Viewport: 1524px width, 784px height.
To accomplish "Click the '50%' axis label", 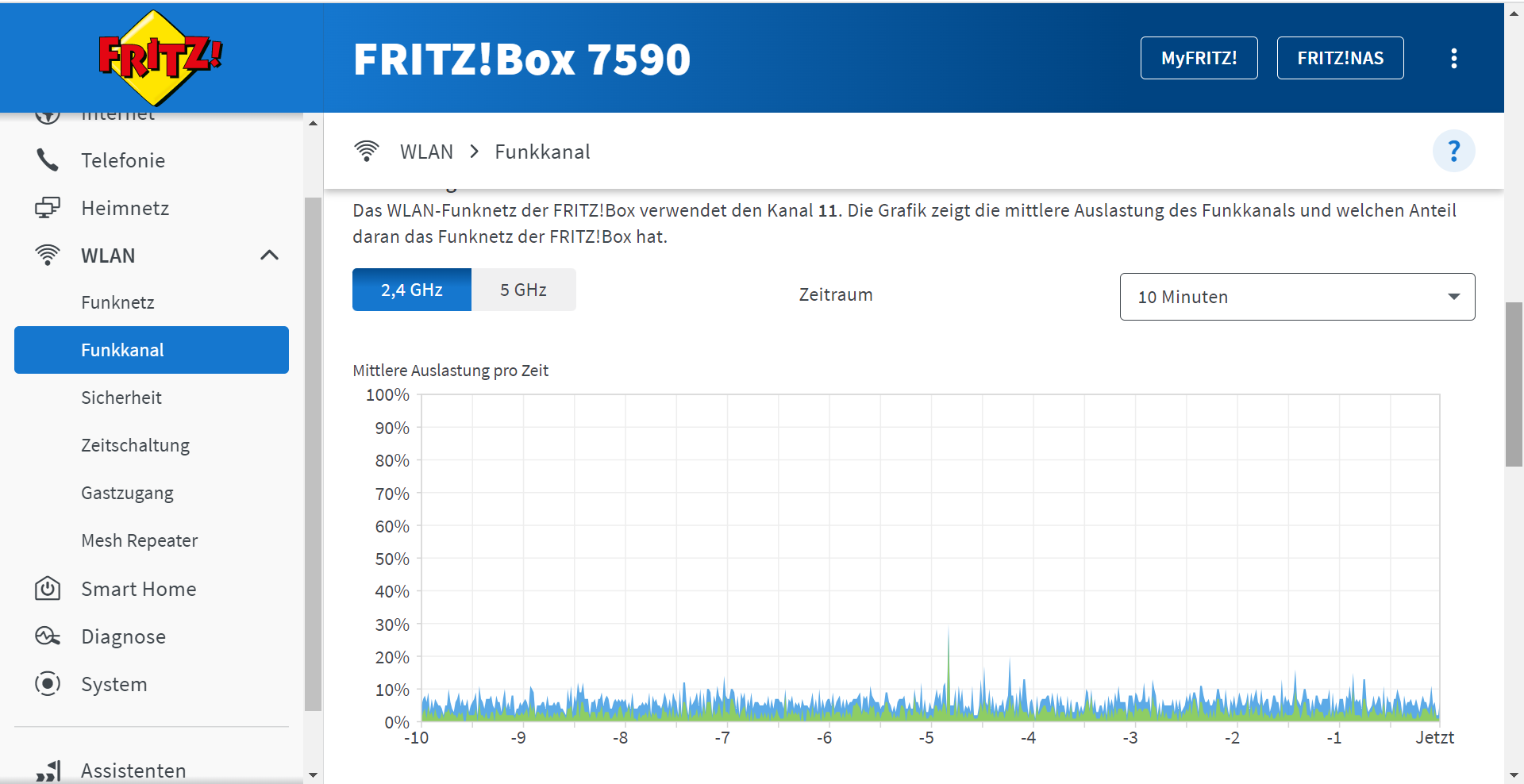I will click(392, 559).
